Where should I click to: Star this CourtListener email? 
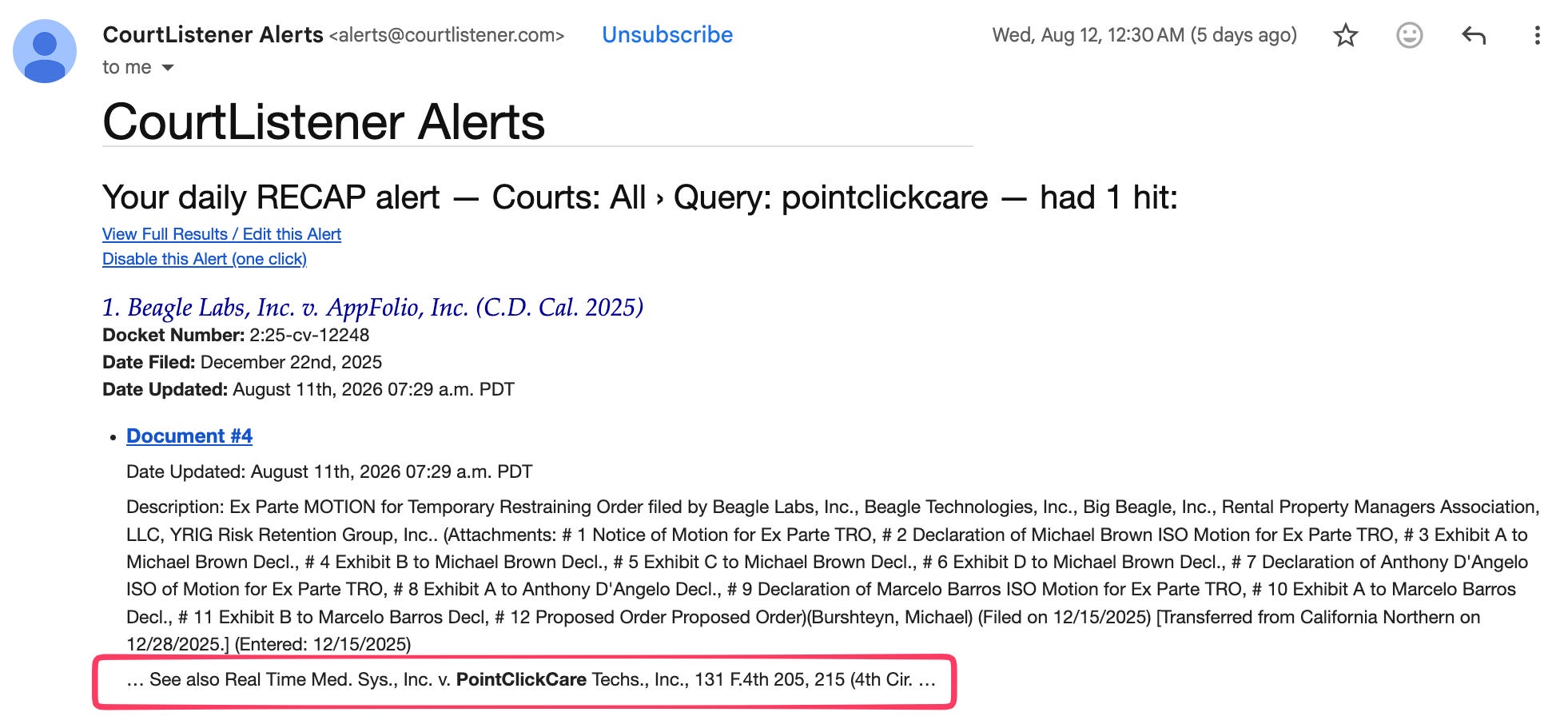pyautogui.click(x=1346, y=35)
